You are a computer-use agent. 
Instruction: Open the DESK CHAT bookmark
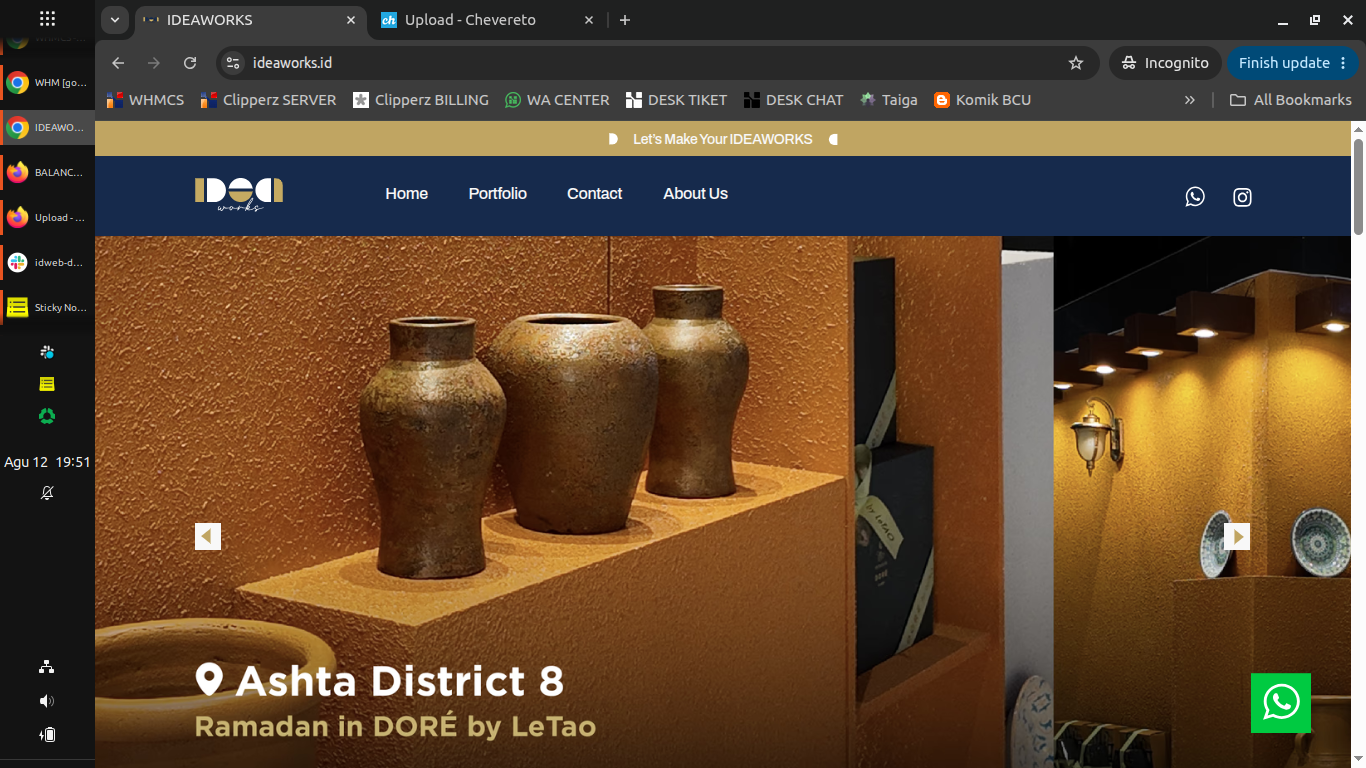pos(794,100)
